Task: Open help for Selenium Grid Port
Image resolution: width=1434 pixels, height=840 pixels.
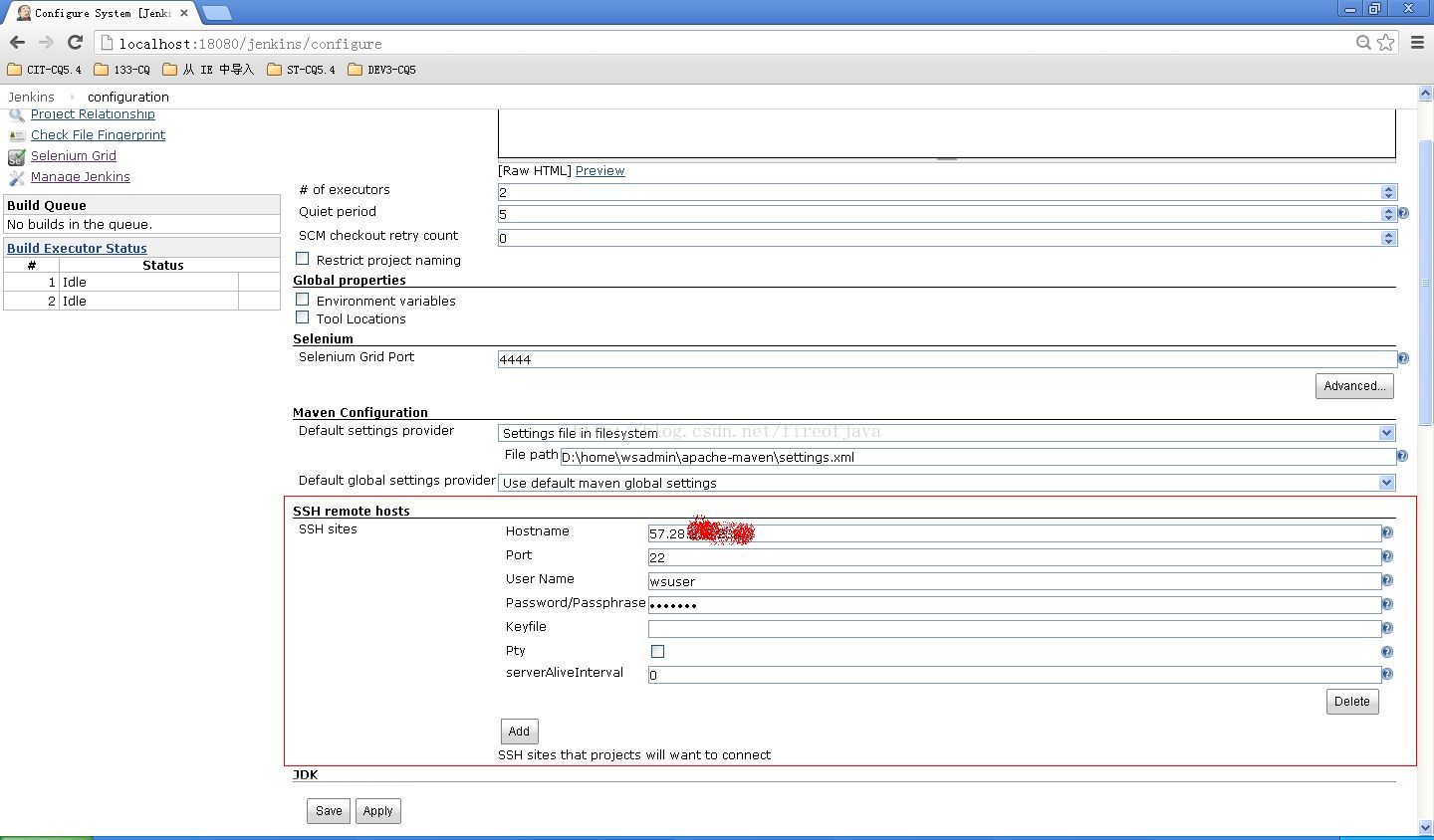Action: click(x=1403, y=358)
